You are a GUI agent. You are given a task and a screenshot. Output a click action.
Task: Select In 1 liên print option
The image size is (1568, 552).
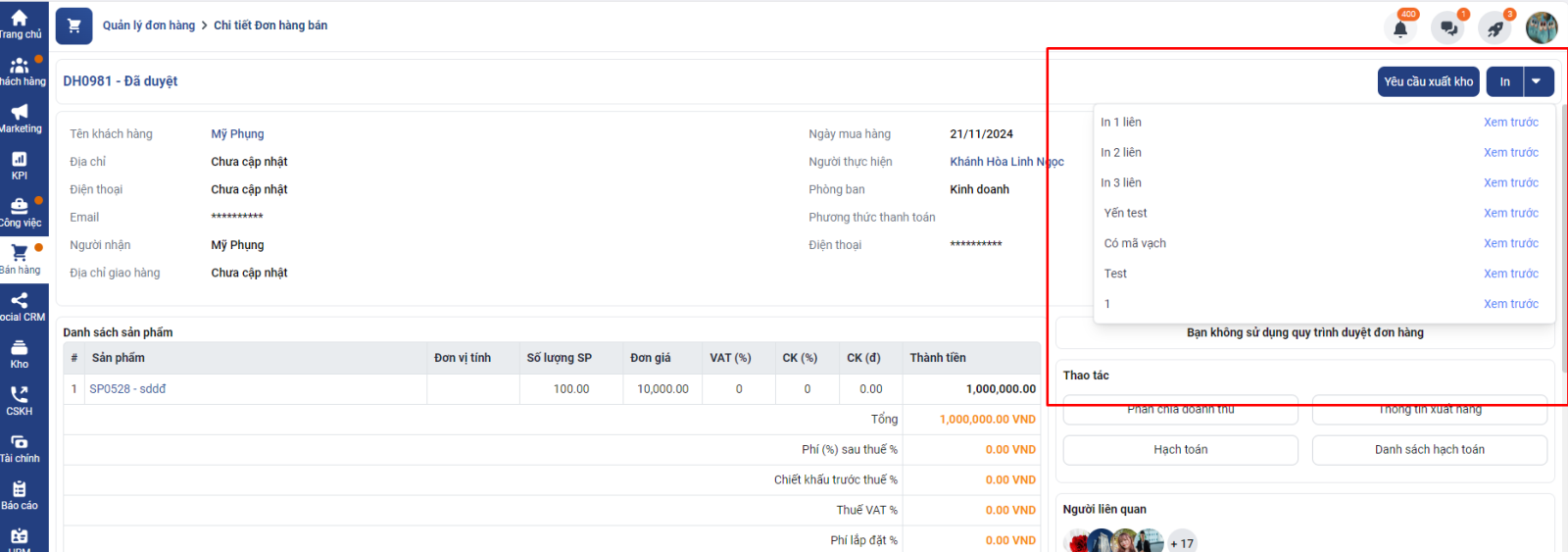[1121, 123]
